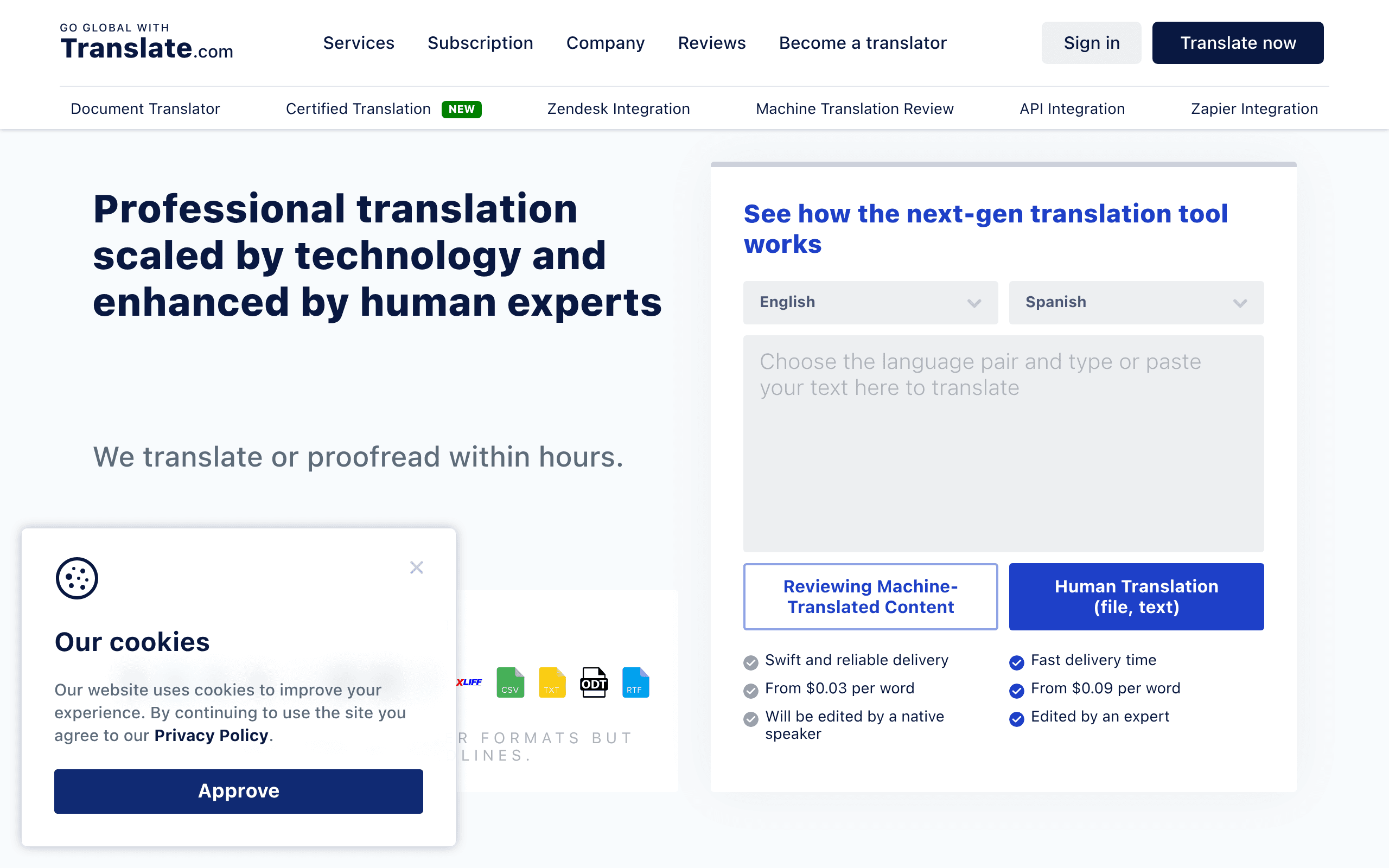This screenshot has width=1389, height=868.
Task: Click checkmark next to Will be edited by native speaker
Action: point(751,719)
